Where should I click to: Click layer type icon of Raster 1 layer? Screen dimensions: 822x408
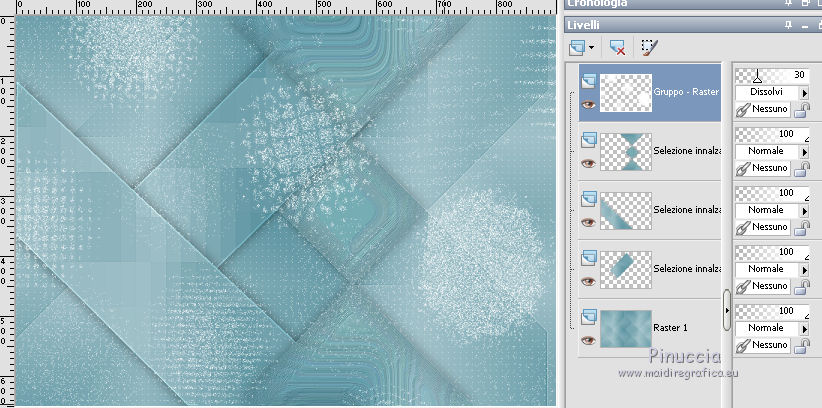[588, 316]
